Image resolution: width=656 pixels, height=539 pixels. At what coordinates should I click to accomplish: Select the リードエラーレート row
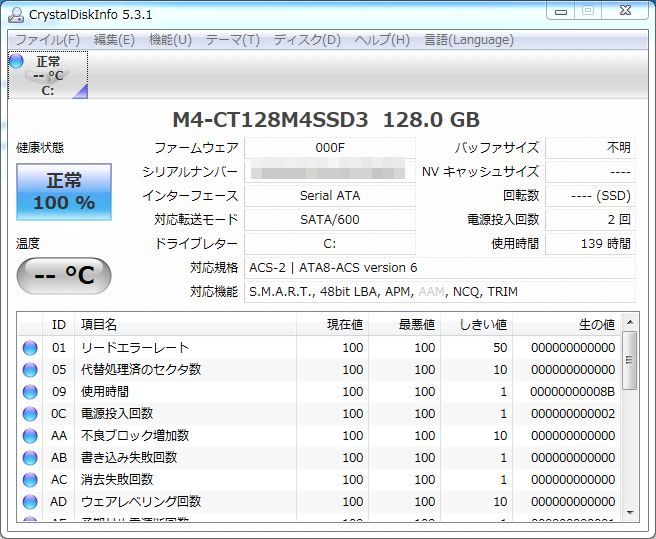tap(319, 348)
